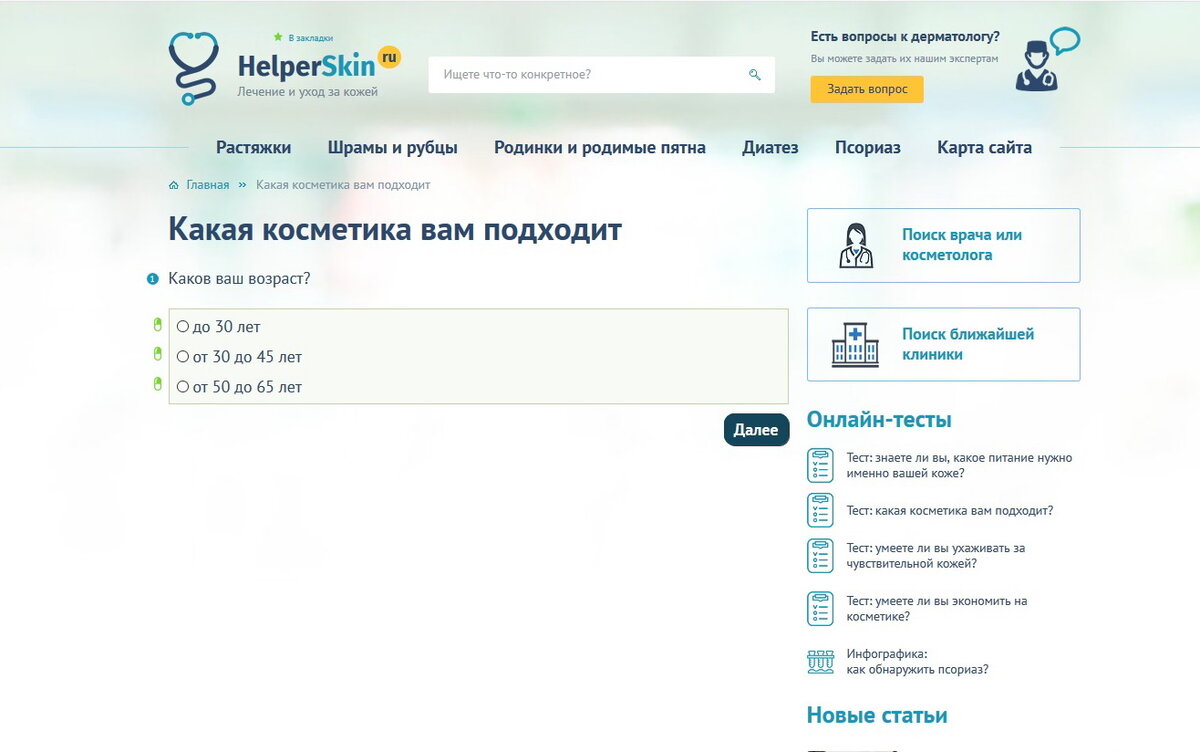Focus the 'Ищете что-то конкретное?' search field
The image size is (1200, 752).
pos(590,75)
